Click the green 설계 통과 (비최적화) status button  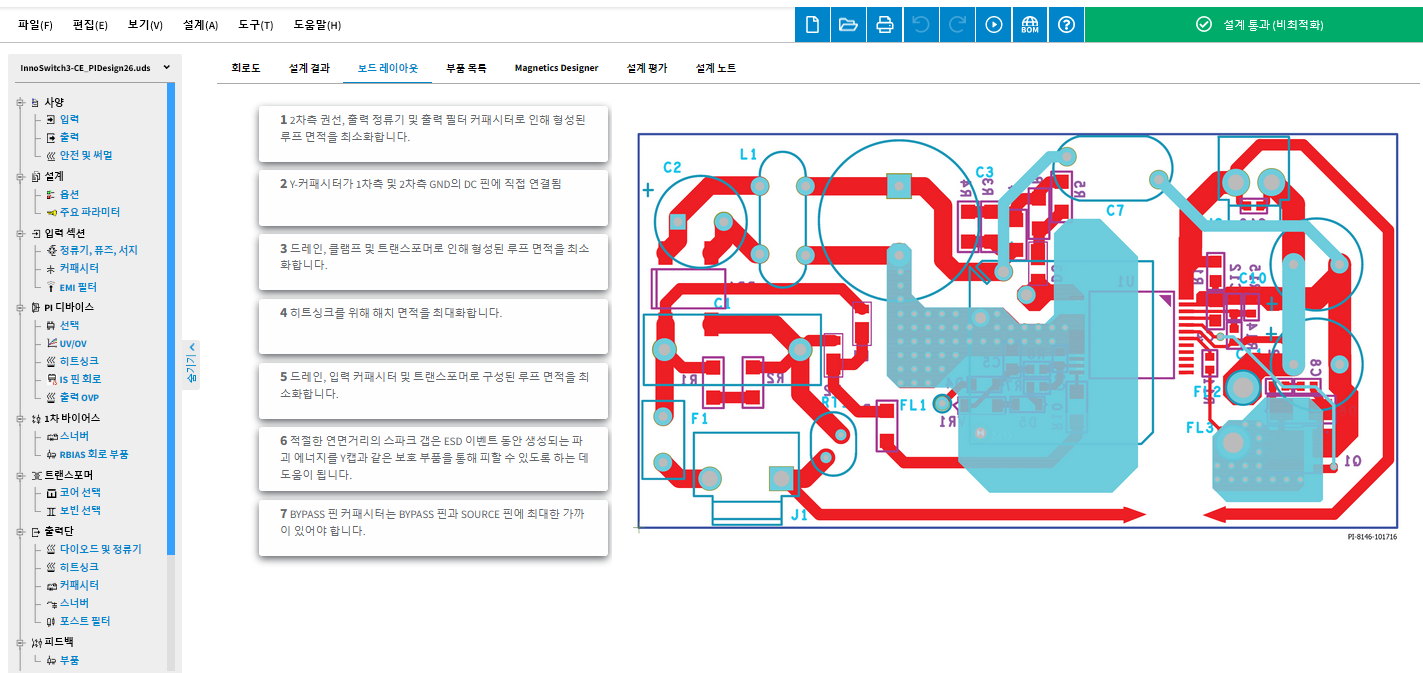[1253, 25]
